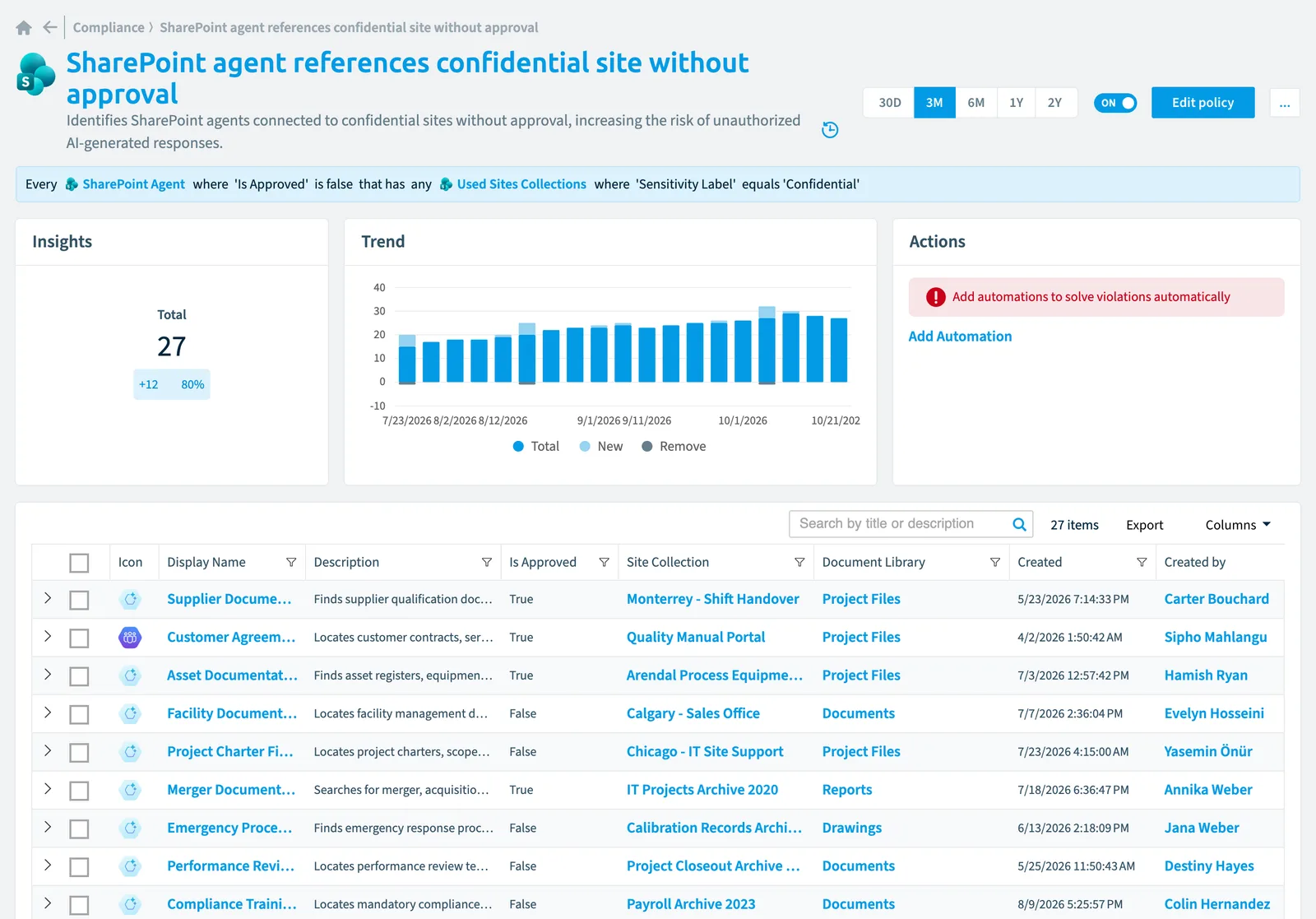
Task: Click the search magnifier icon
Action: coord(1019,524)
